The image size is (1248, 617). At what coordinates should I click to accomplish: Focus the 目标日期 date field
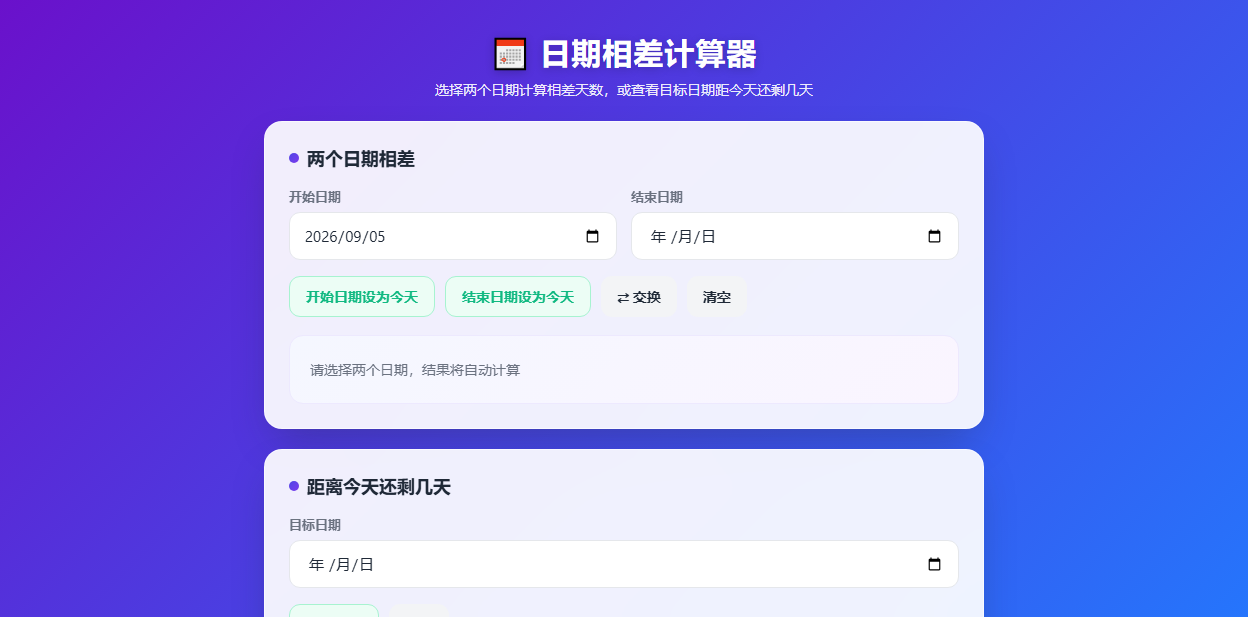coord(624,564)
